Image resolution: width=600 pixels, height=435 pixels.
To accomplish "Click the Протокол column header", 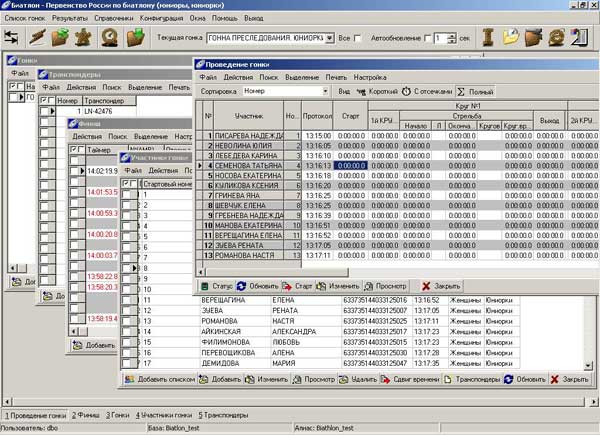I will (x=317, y=116).
